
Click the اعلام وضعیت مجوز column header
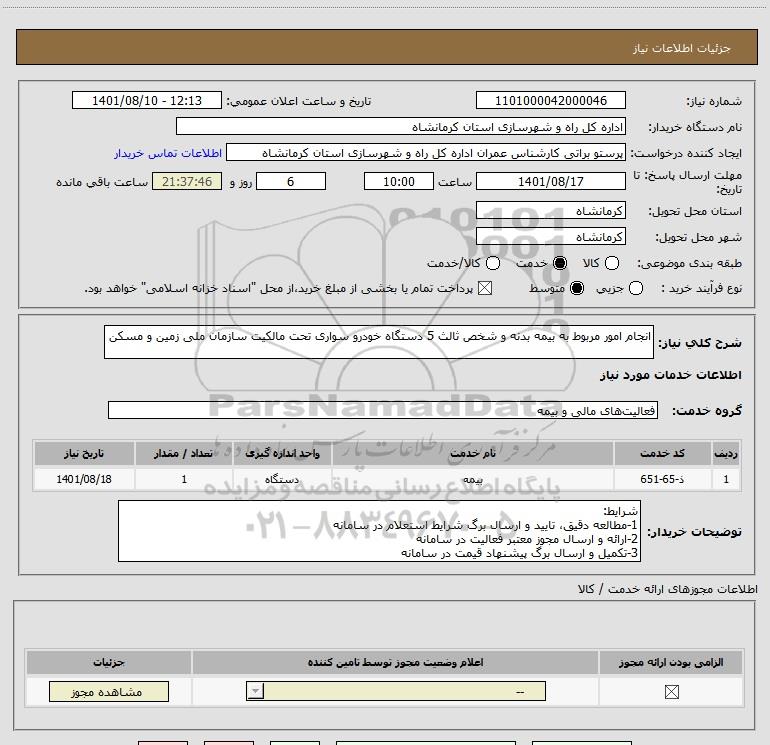(x=395, y=662)
